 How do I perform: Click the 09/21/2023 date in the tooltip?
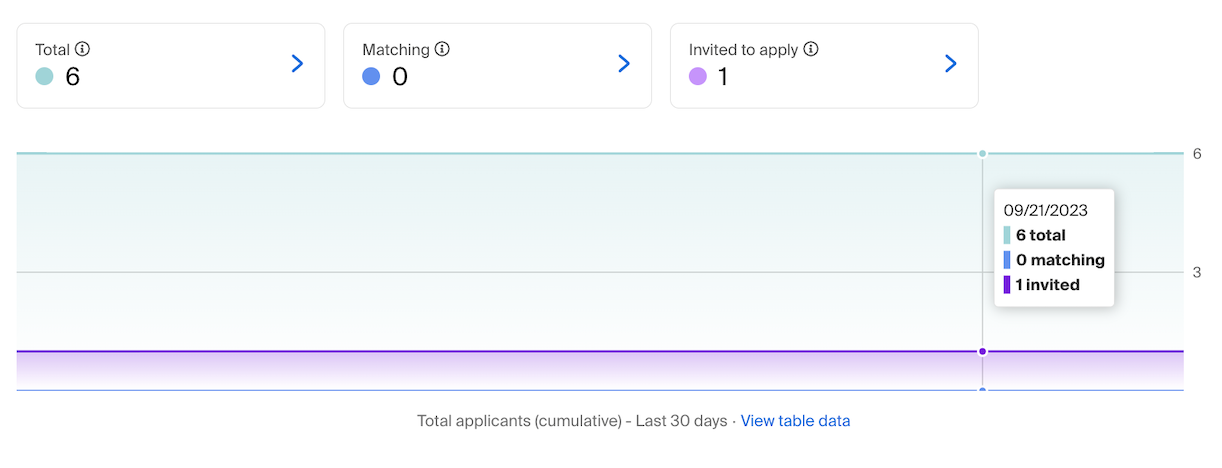(x=1046, y=211)
